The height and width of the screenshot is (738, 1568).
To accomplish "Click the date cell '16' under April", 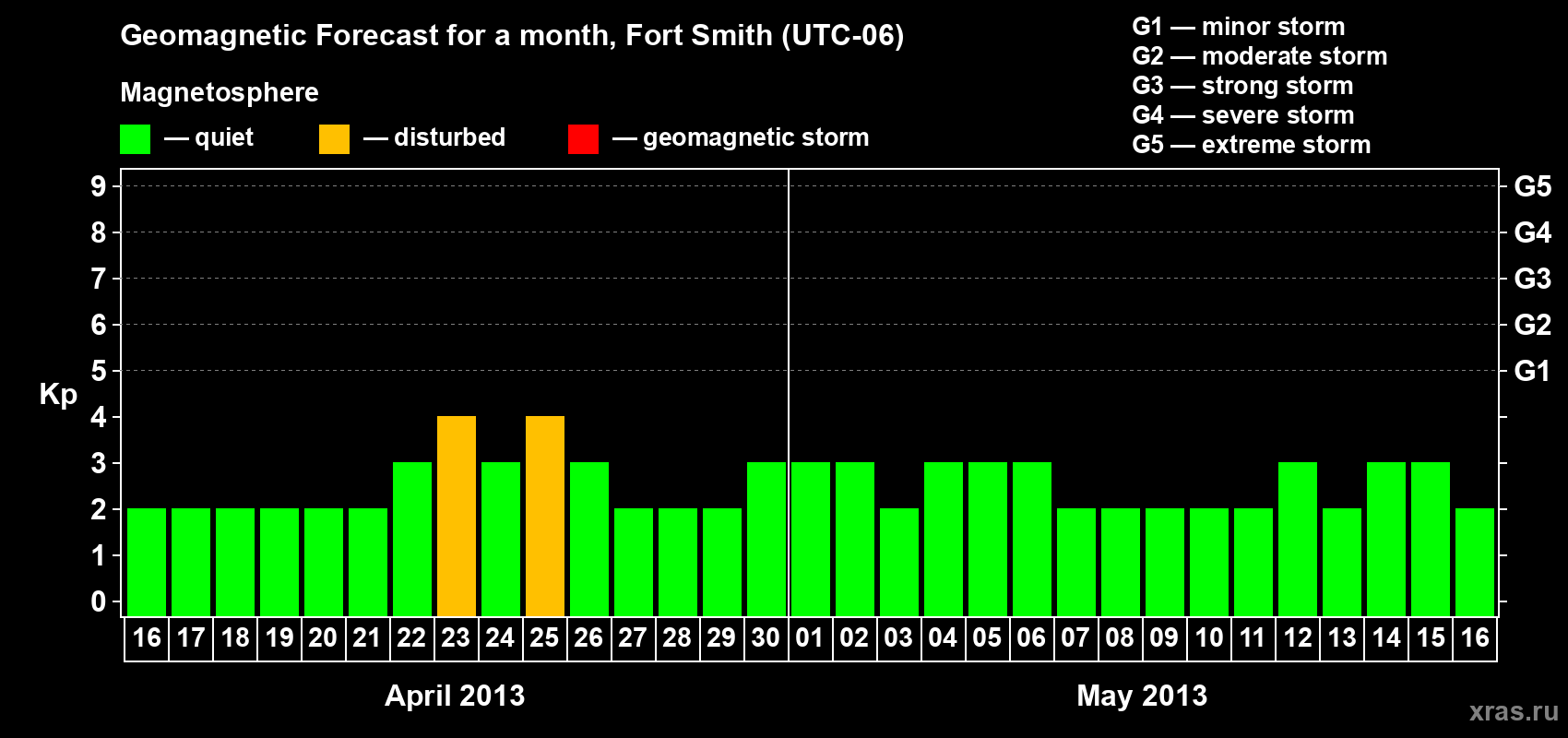I will click(x=147, y=638).
